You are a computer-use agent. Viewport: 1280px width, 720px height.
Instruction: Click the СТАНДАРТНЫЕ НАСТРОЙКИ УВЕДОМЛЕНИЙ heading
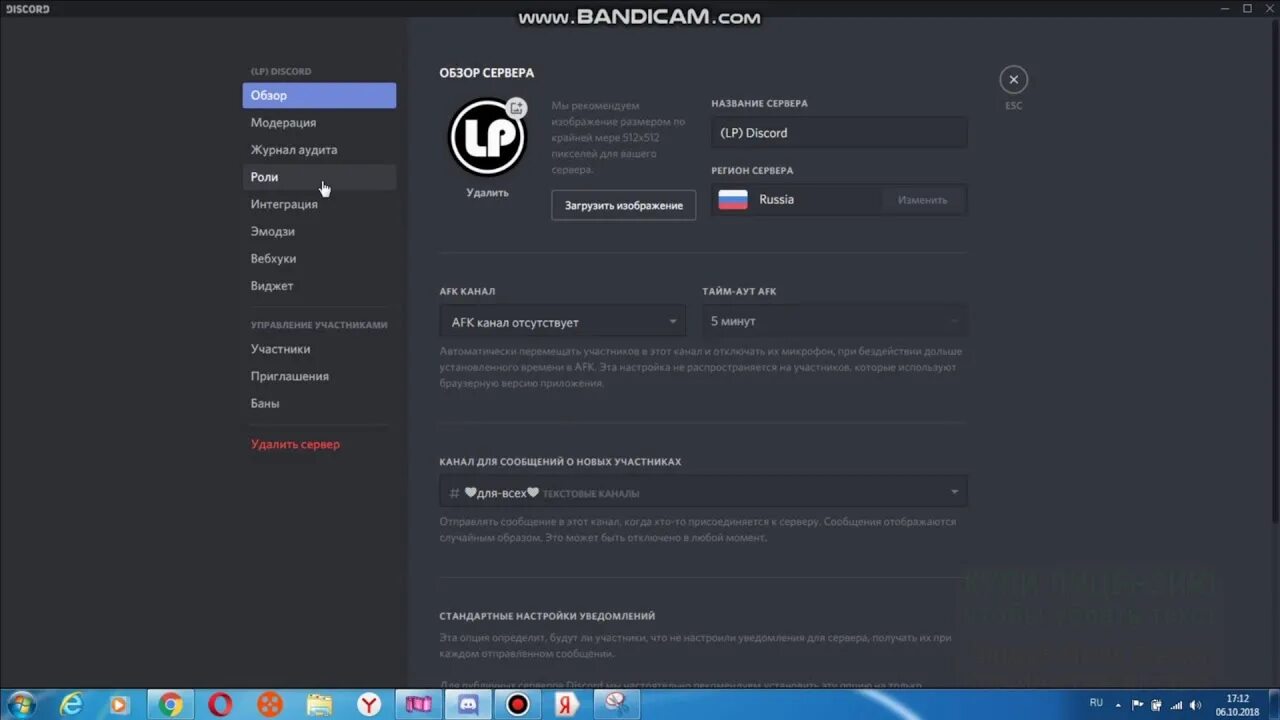pos(548,616)
